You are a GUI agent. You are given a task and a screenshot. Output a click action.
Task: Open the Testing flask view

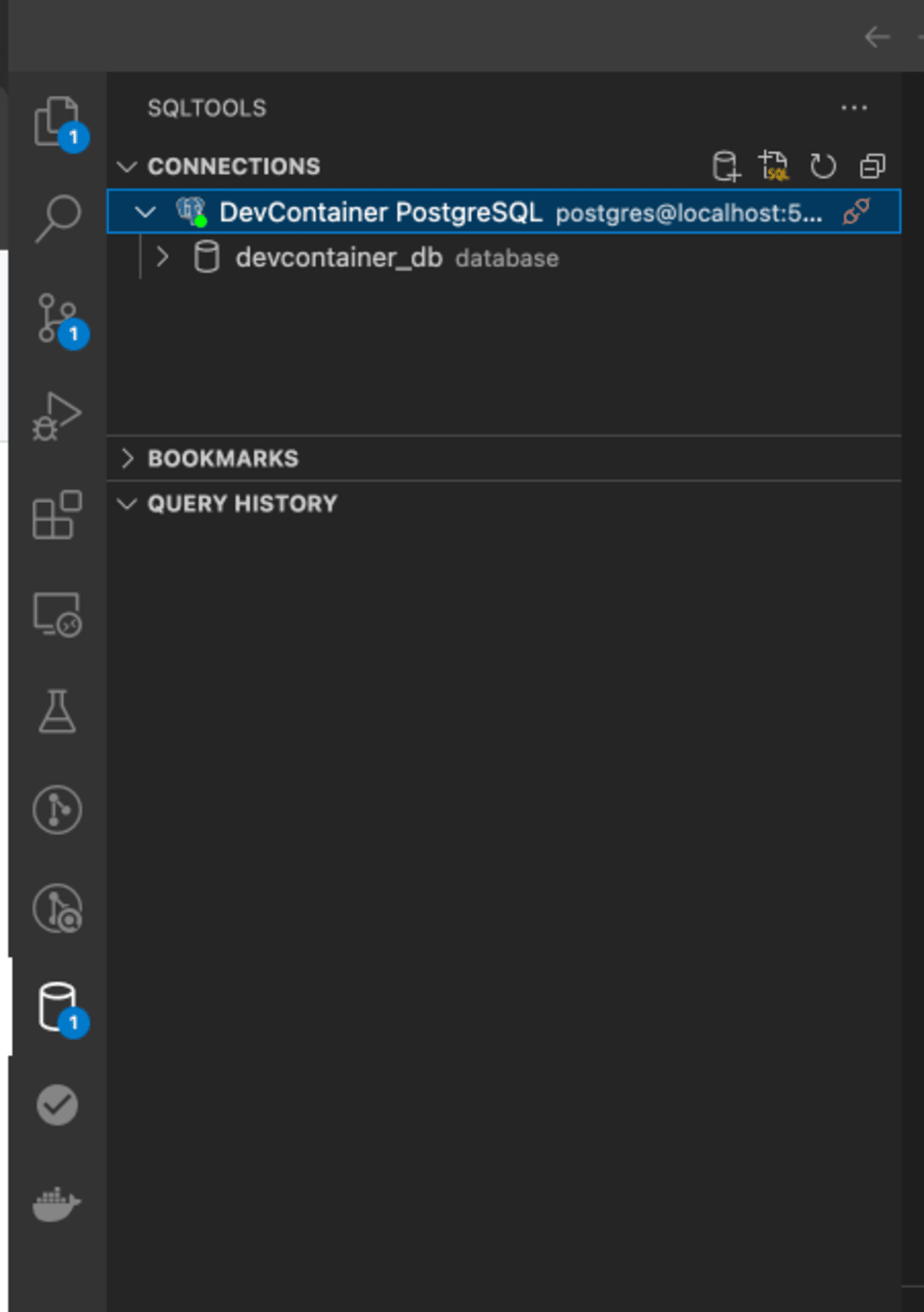pyautogui.click(x=57, y=711)
